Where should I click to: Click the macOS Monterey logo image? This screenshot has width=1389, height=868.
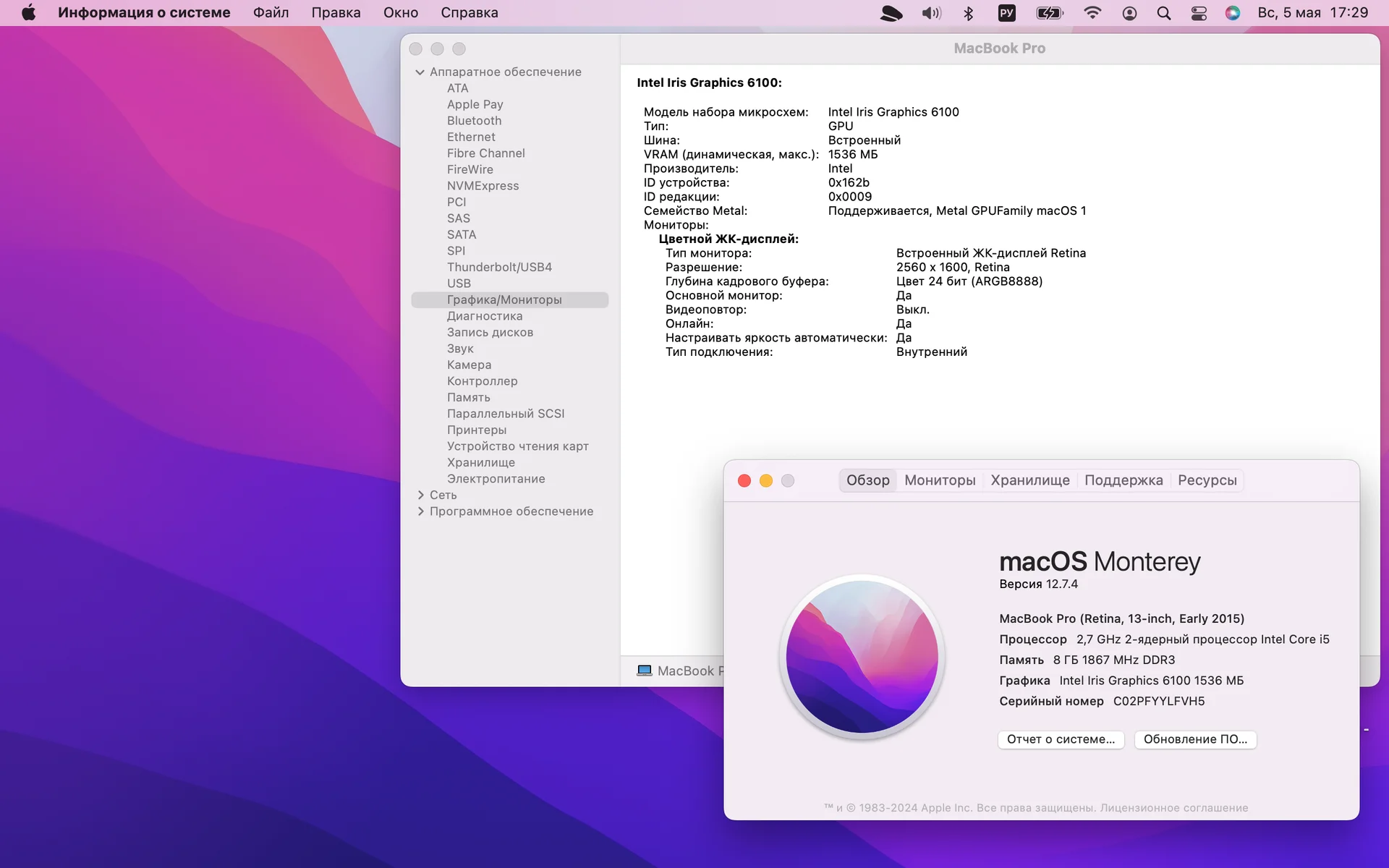(x=862, y=657)
